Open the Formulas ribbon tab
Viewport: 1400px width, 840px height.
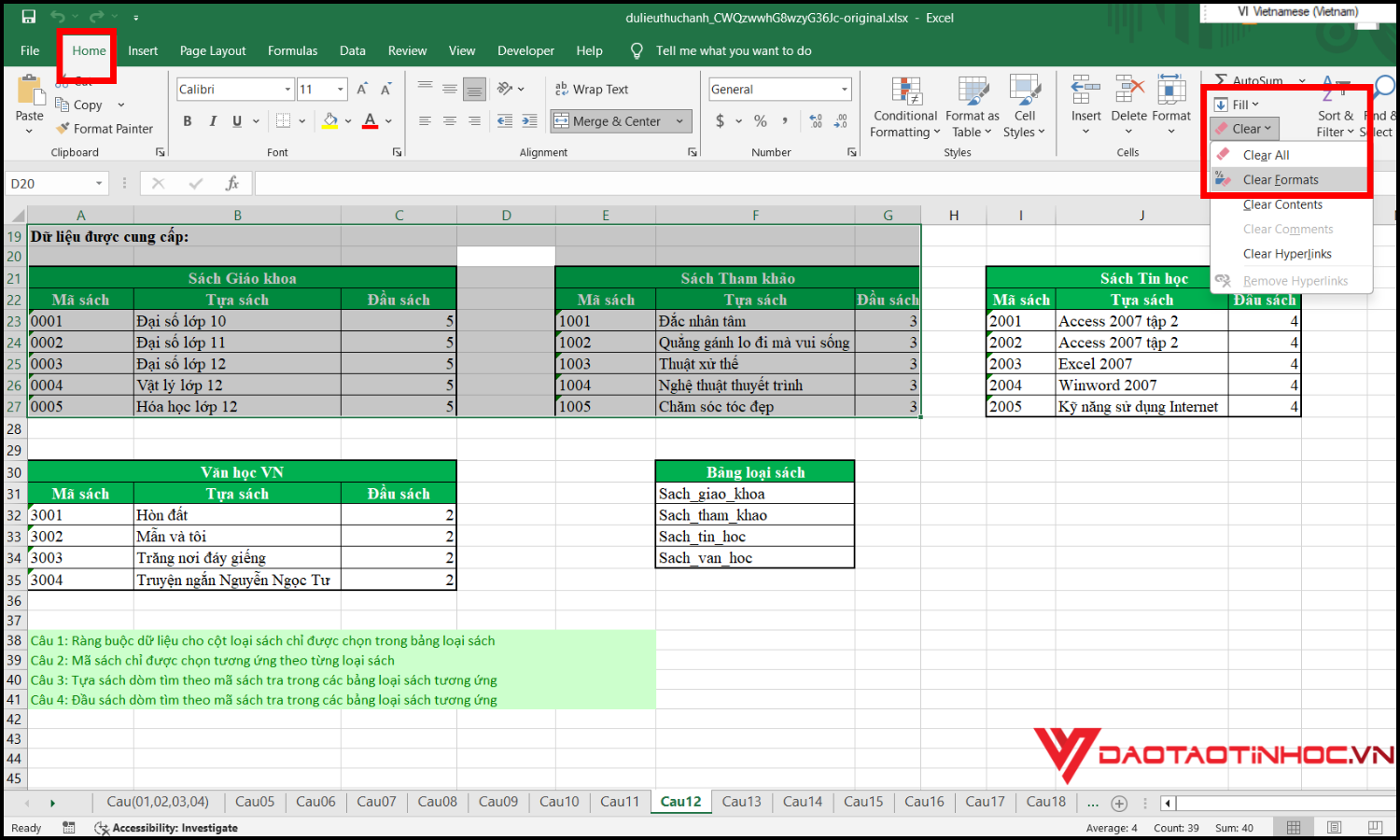pyautogui.click(x=292, y=50)
